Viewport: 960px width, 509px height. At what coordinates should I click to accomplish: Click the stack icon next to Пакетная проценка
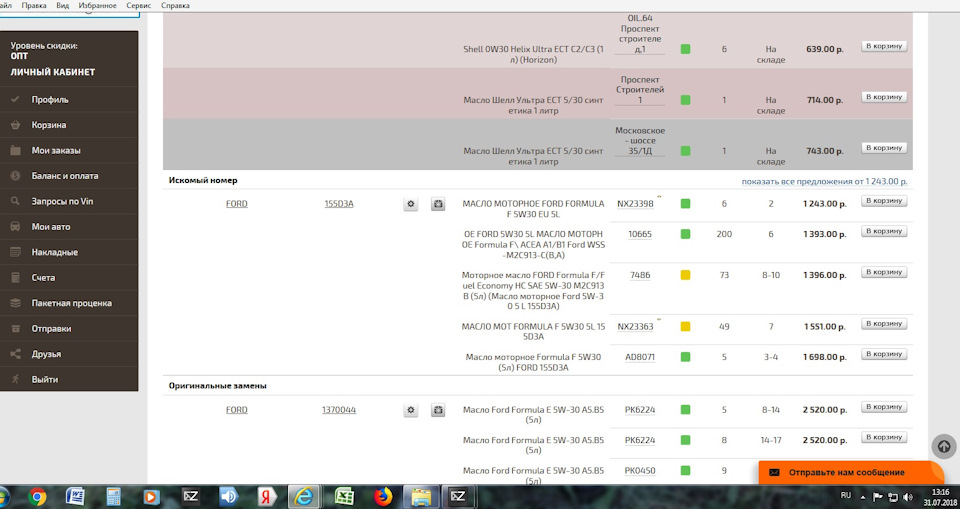15,303
